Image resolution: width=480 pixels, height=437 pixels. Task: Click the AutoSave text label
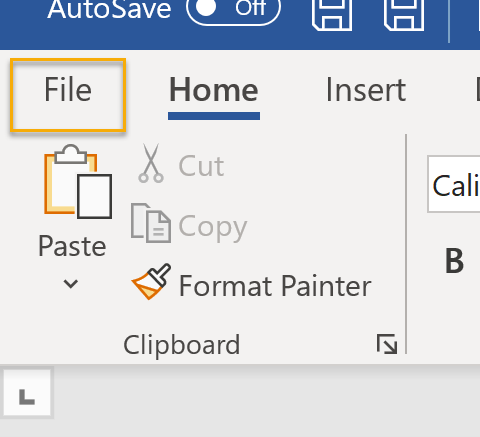(x=109, y=9)
